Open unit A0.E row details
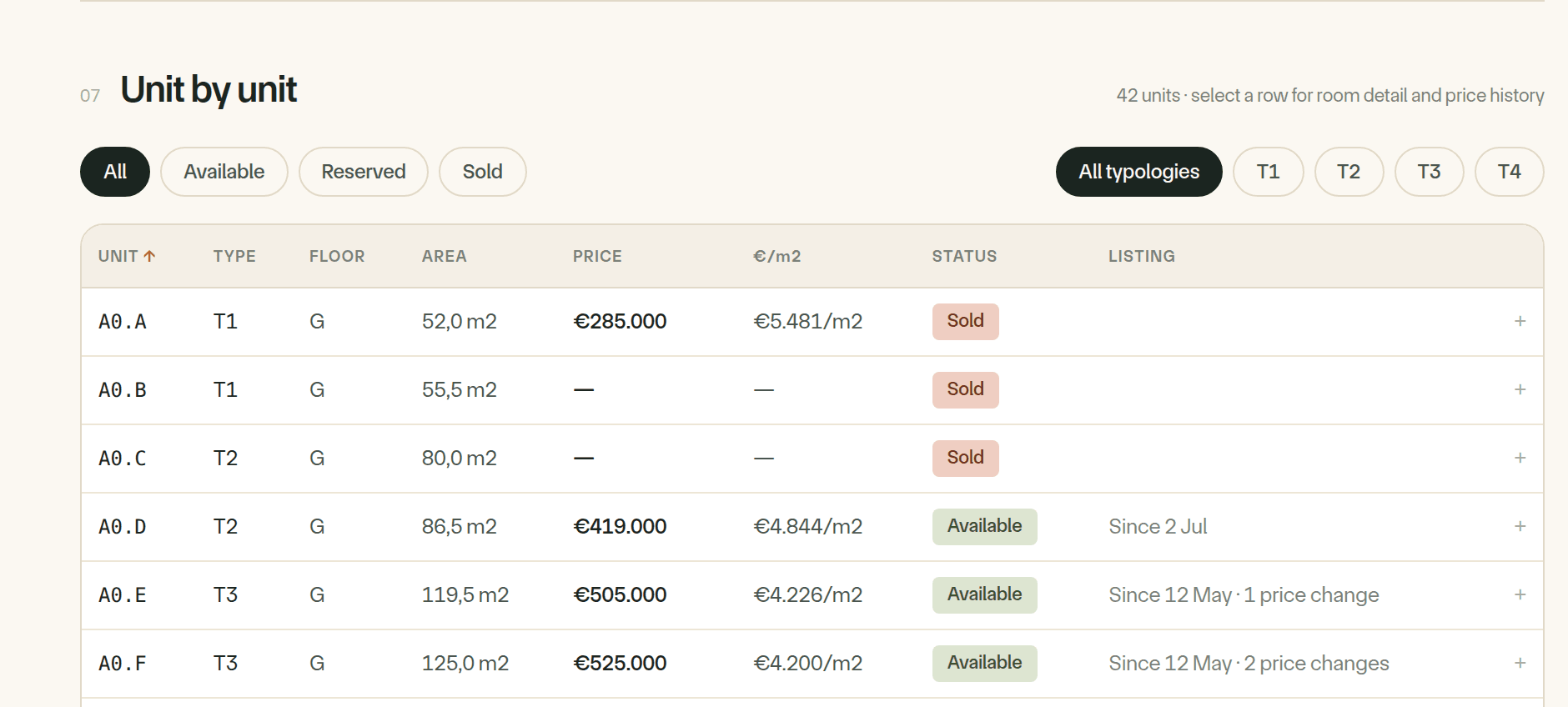Screen dimensions: 1568x707 [x=812, y=595]
